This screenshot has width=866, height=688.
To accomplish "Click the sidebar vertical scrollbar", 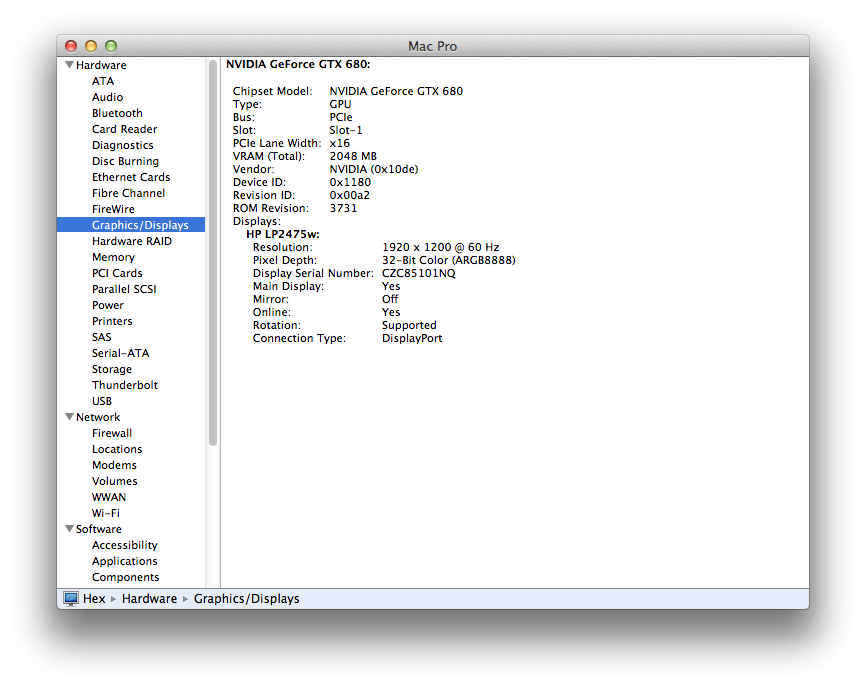I will pyautogui.click(x=213, y=253).
